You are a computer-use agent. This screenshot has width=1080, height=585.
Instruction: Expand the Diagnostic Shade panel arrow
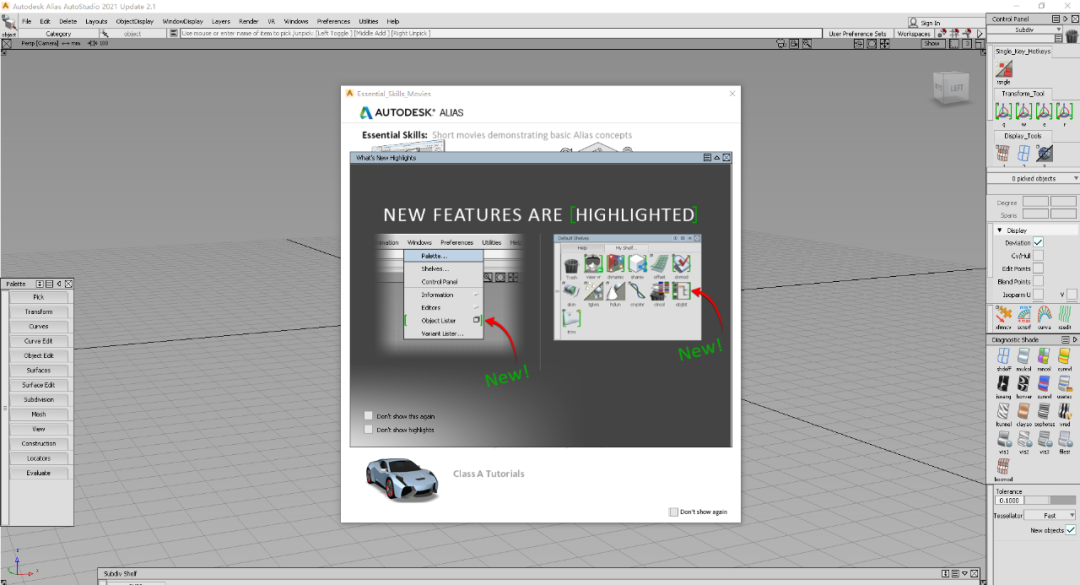point(1074,340)
